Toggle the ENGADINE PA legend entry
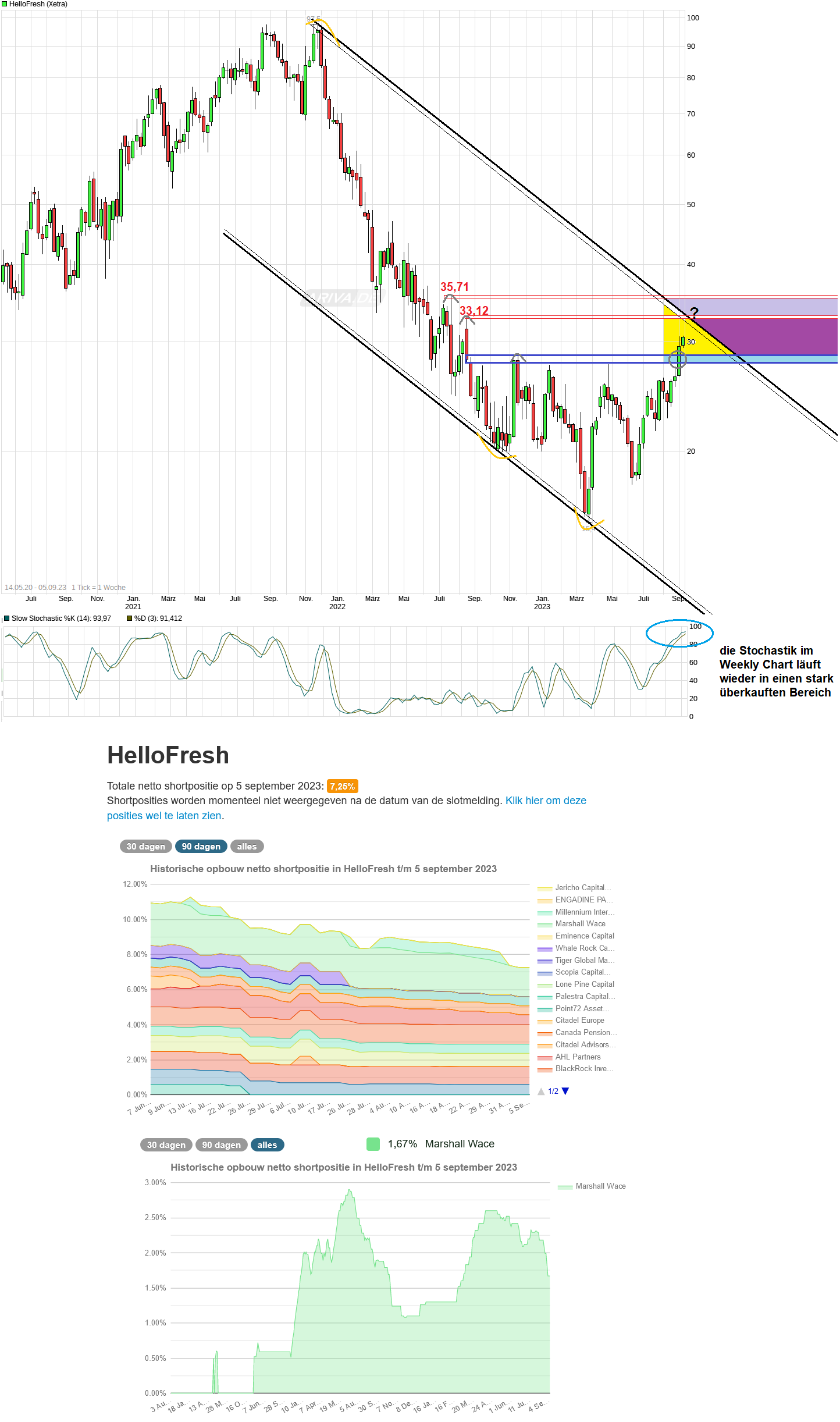Screen dimensions: 840x1422 [x=575, y=900]
